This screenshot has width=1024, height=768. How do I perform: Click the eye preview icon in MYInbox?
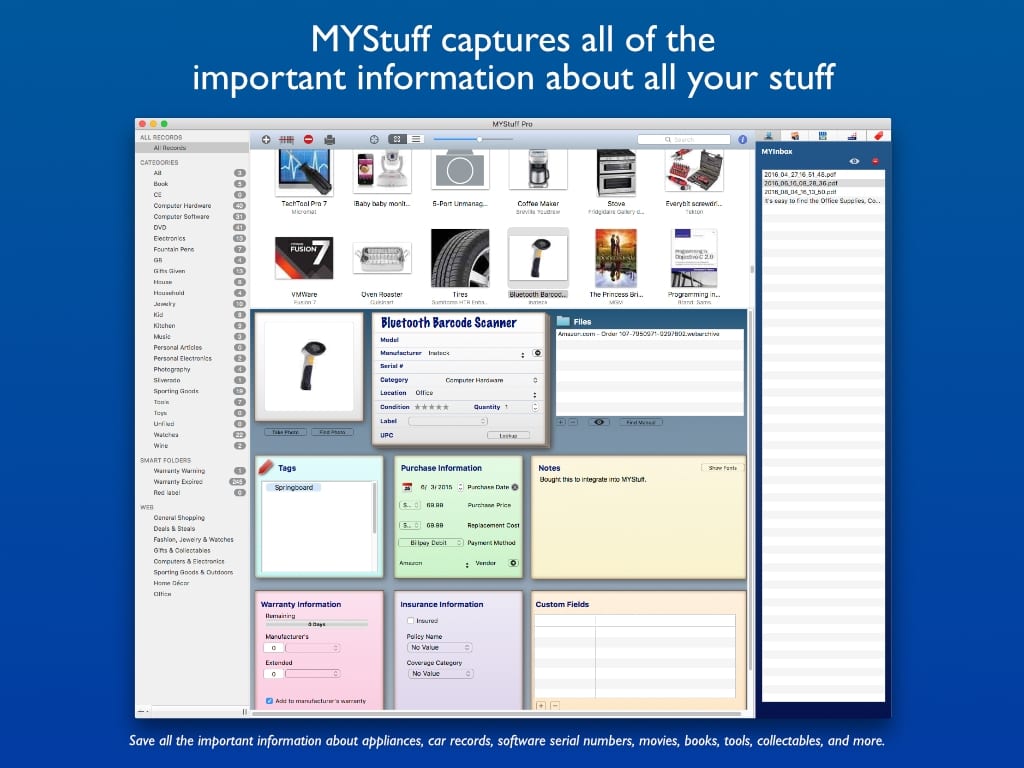tap(854, 161)
